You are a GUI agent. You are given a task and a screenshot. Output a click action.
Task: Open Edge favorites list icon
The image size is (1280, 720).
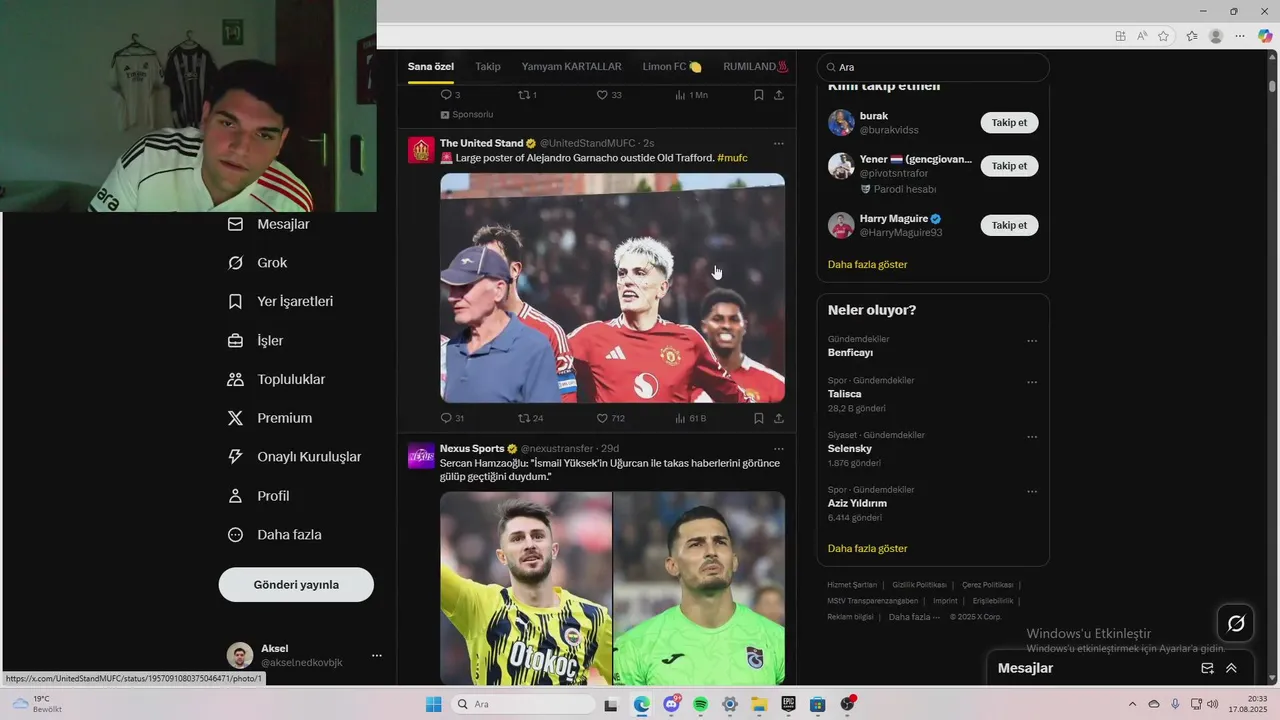coord(1192,36)
